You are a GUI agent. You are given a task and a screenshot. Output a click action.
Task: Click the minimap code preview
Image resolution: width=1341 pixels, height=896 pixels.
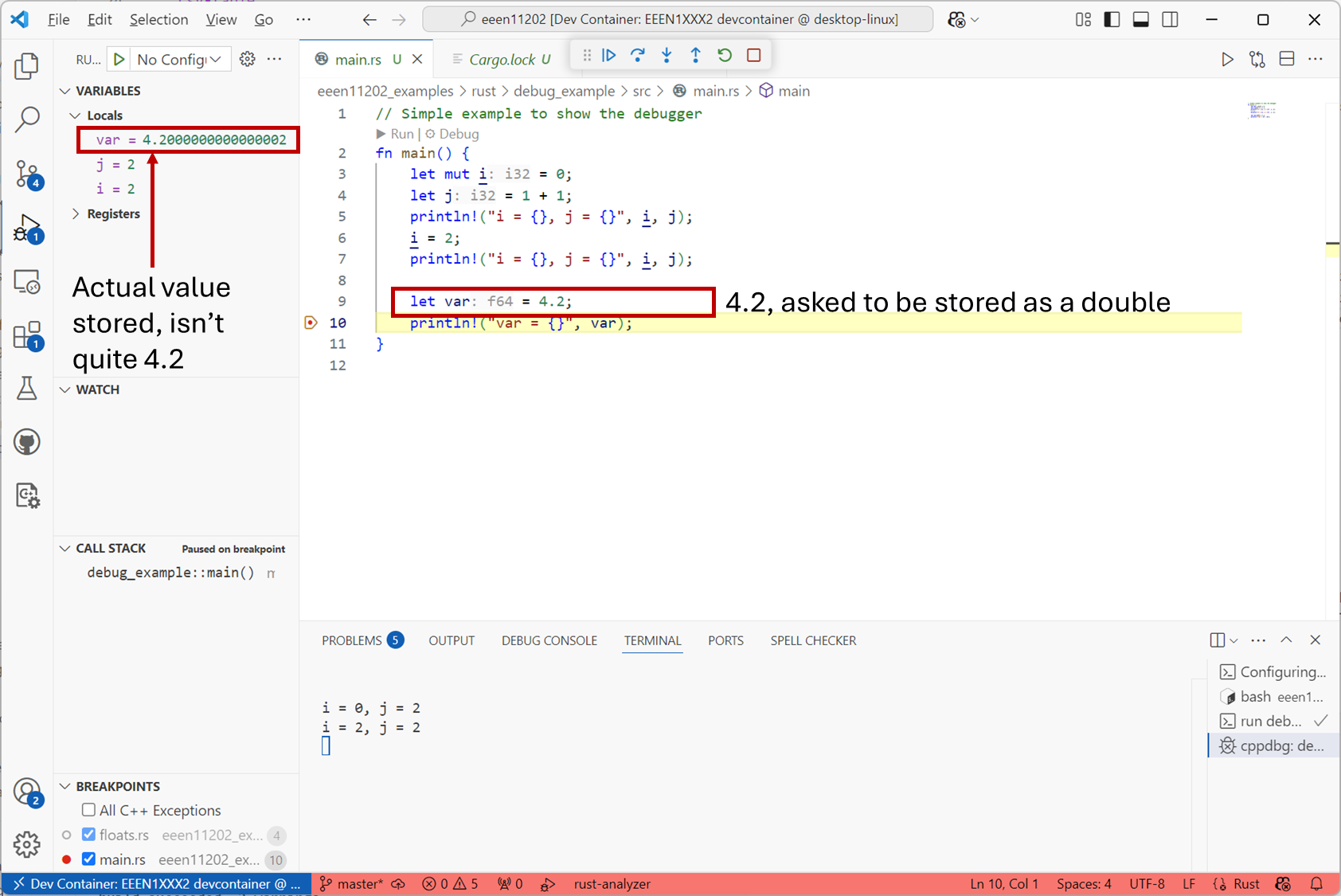pos(1261,110)
